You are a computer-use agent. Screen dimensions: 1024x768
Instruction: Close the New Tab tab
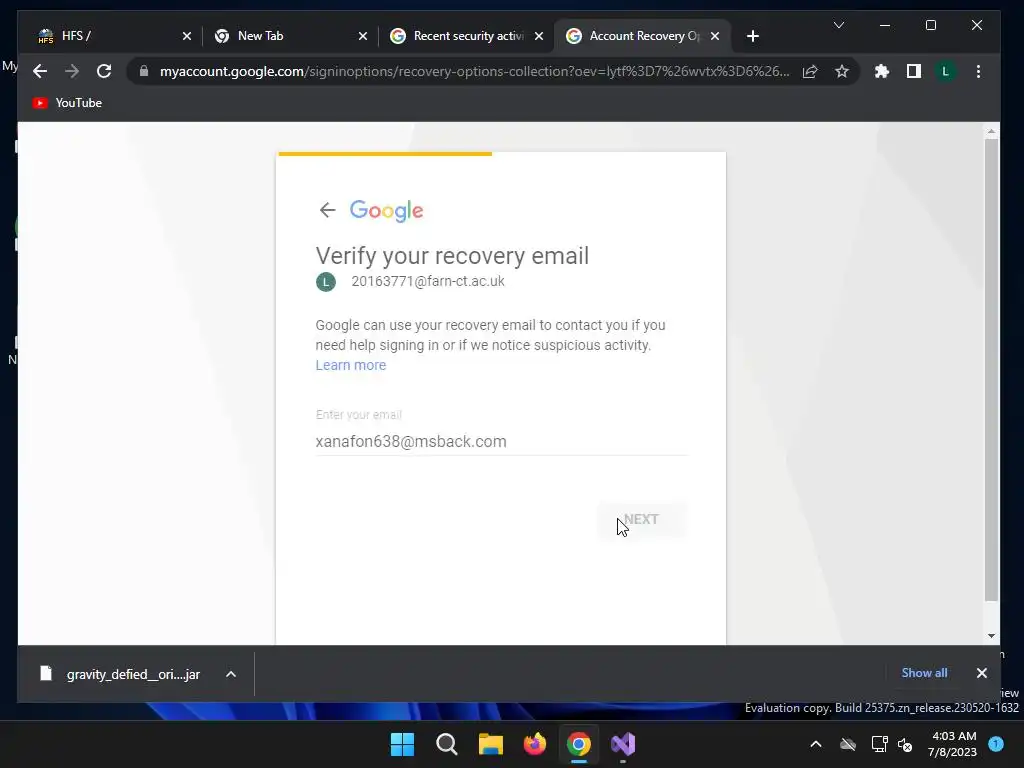(363, 36)
